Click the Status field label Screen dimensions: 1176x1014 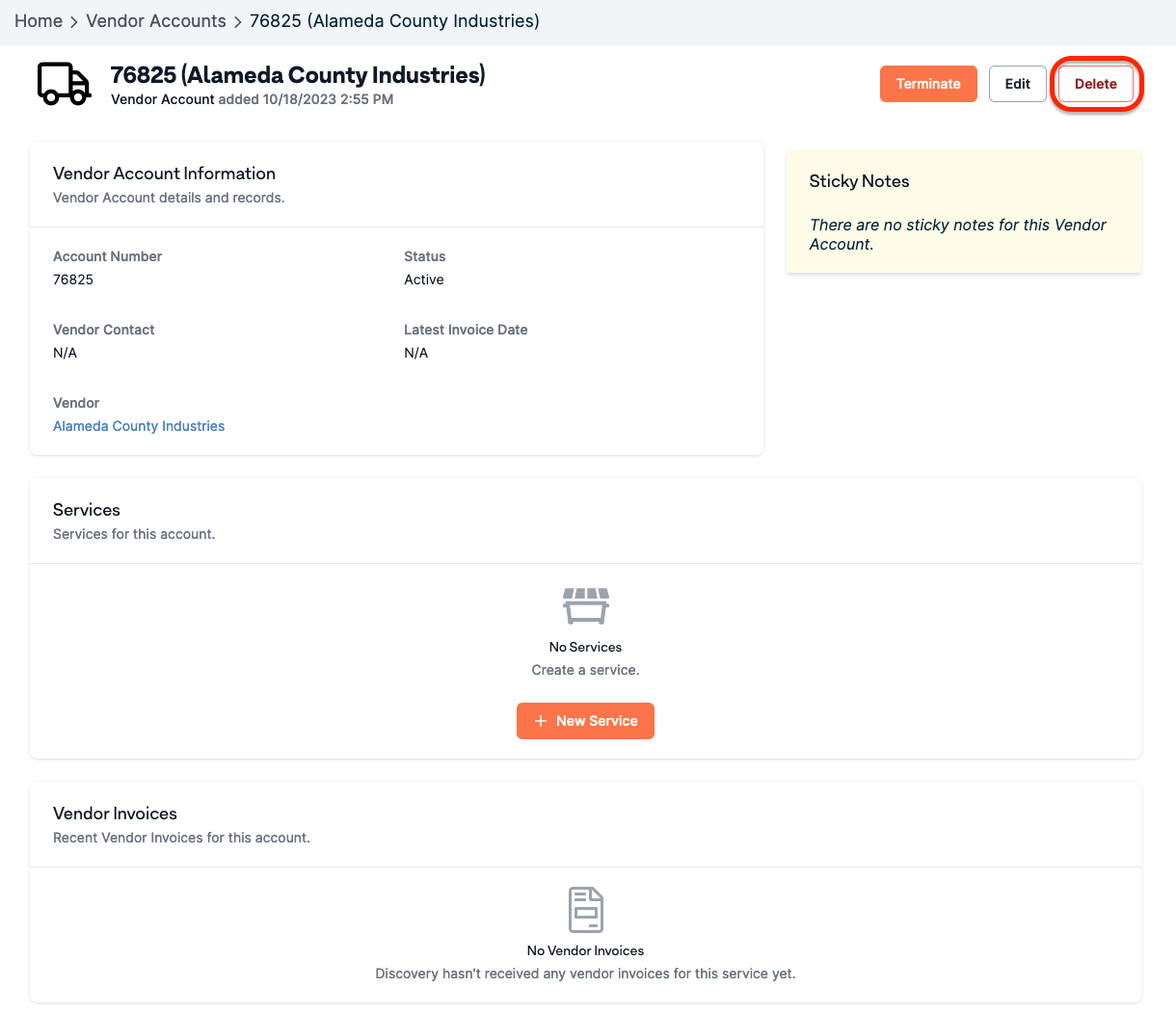(424, 256)
